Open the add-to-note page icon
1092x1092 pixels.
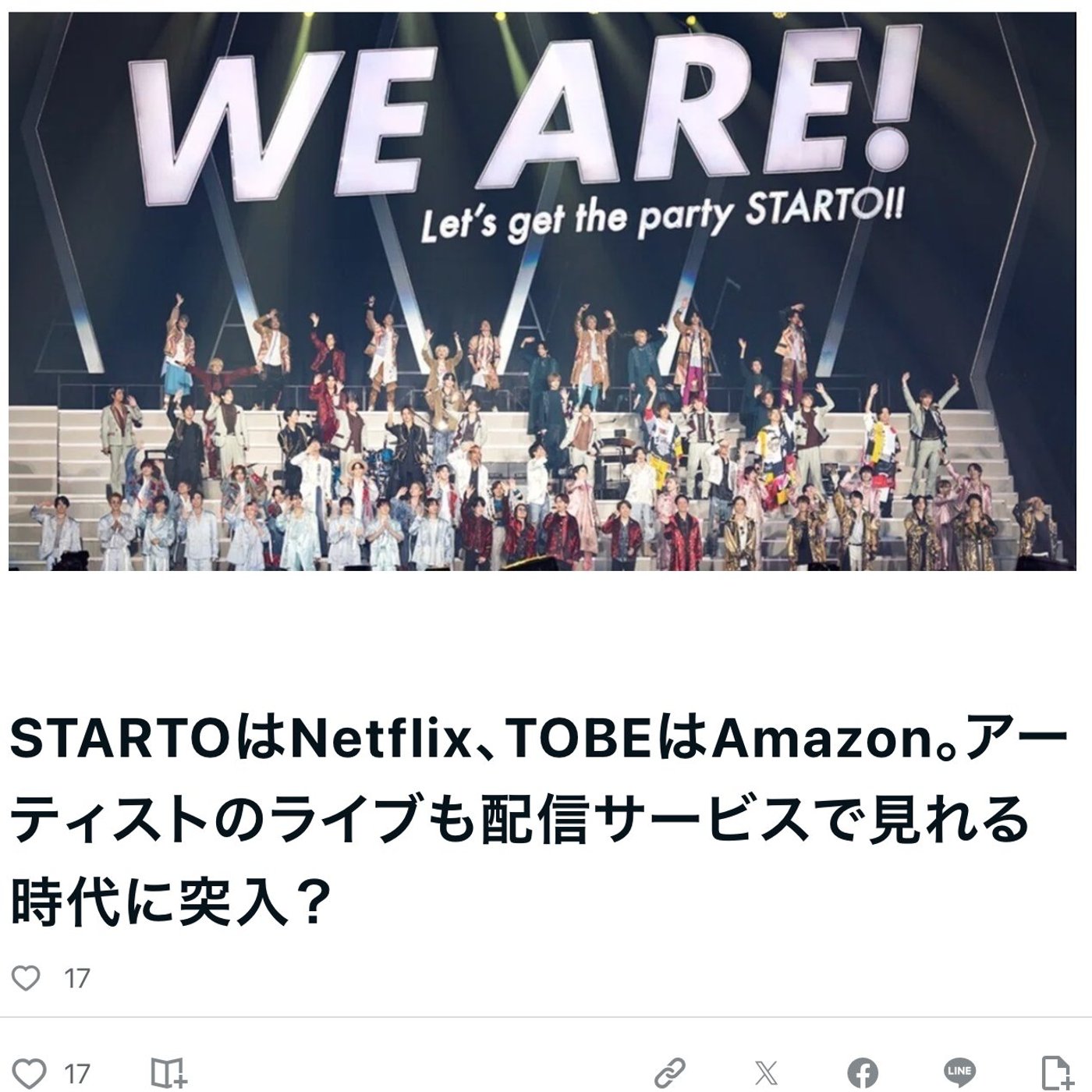point(1058,1074)
